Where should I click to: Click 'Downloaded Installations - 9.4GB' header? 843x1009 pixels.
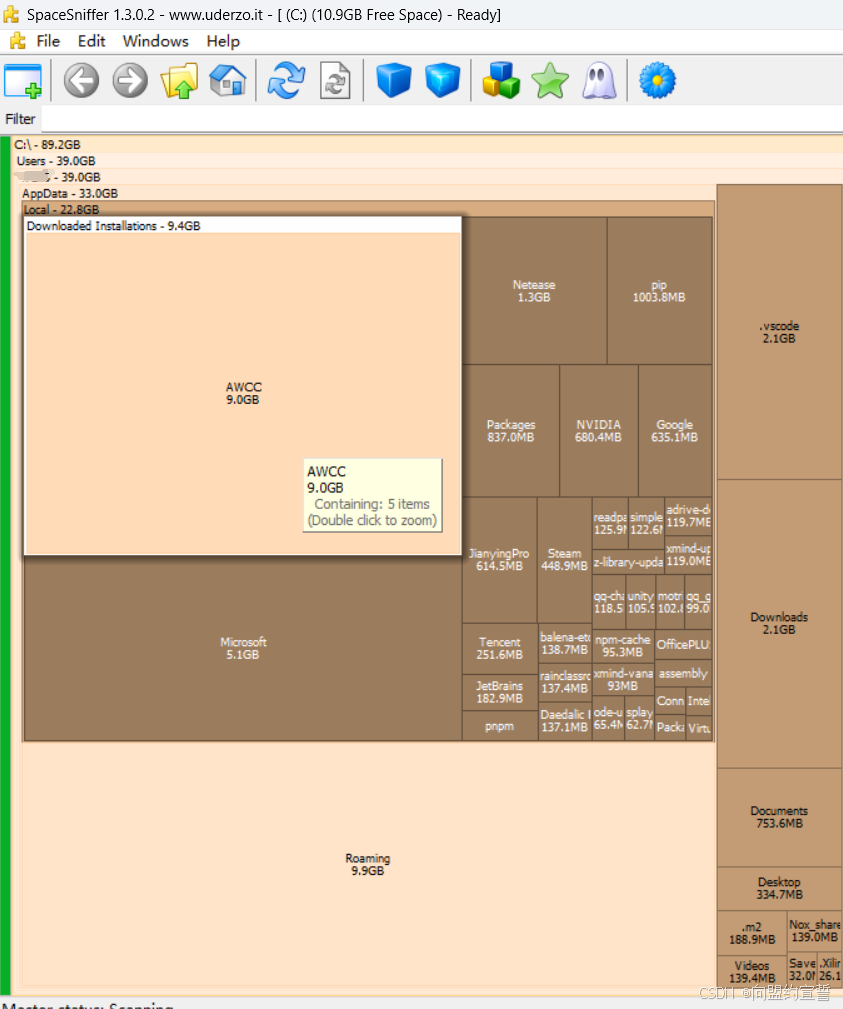(x=113, y=226)
